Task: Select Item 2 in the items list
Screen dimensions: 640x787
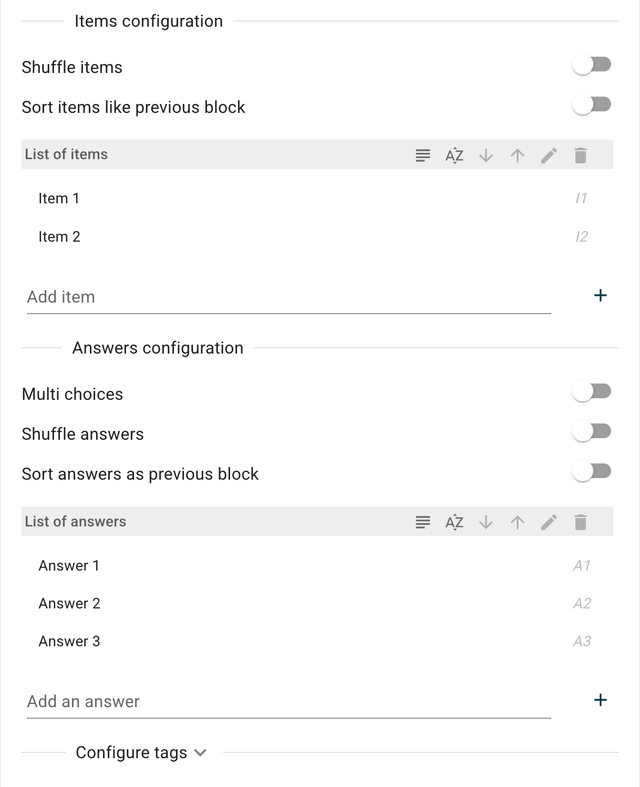Action: coord(60,237)
